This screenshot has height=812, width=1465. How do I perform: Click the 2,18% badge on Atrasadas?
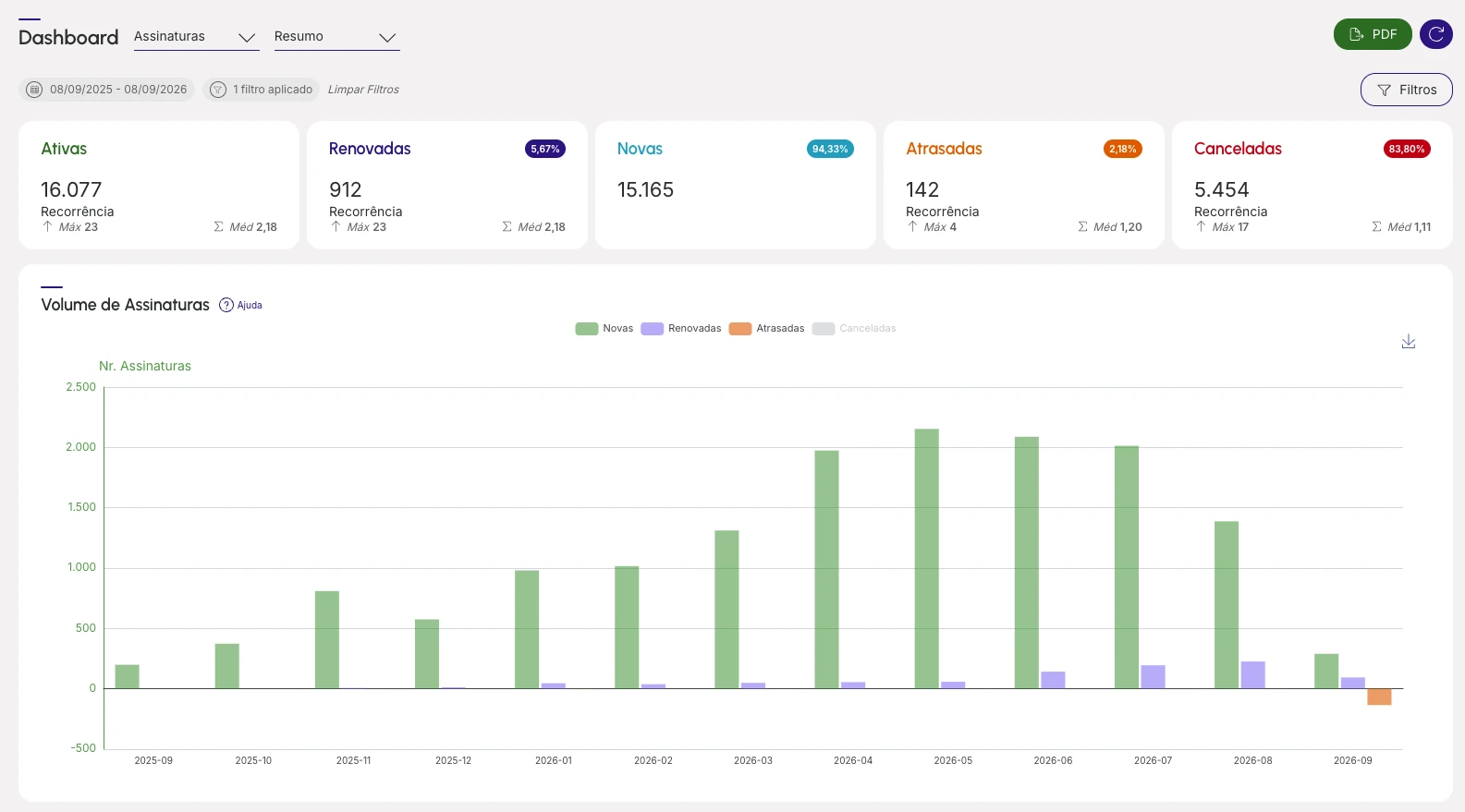point(1123,149)
